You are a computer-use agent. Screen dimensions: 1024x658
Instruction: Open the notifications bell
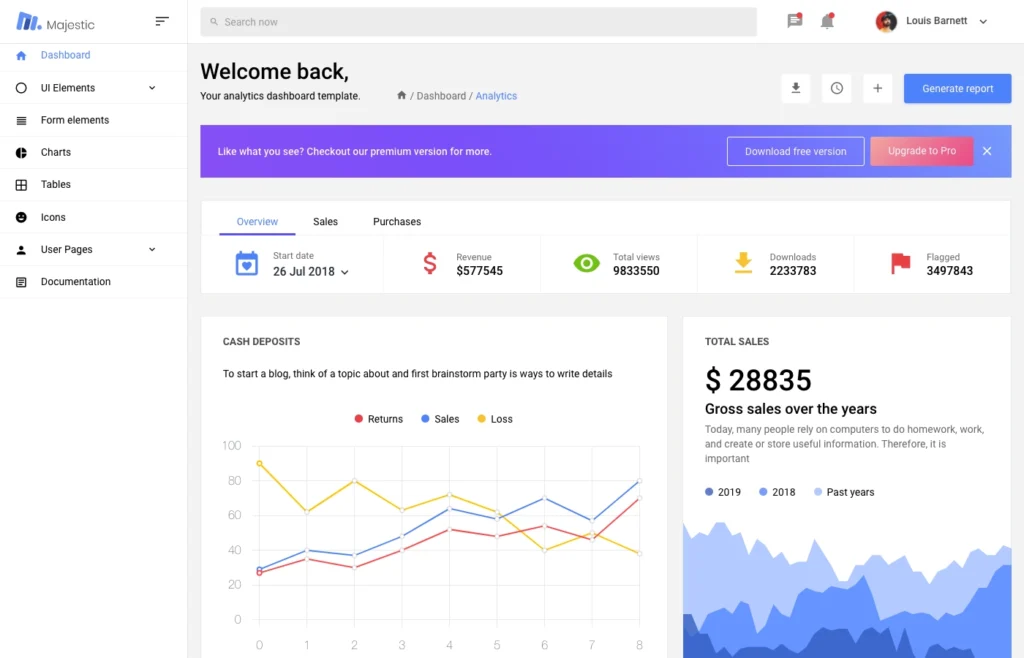click(x=827, y=21)
